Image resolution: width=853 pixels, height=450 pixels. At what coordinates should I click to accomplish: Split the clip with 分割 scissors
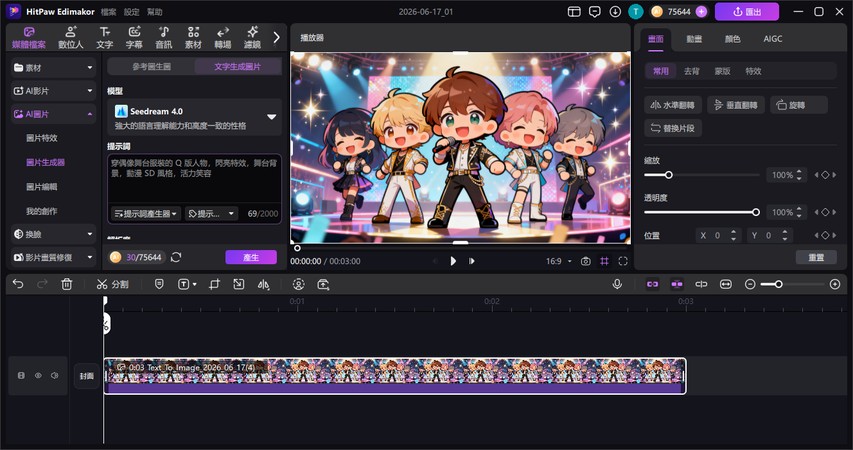point(113,284)
